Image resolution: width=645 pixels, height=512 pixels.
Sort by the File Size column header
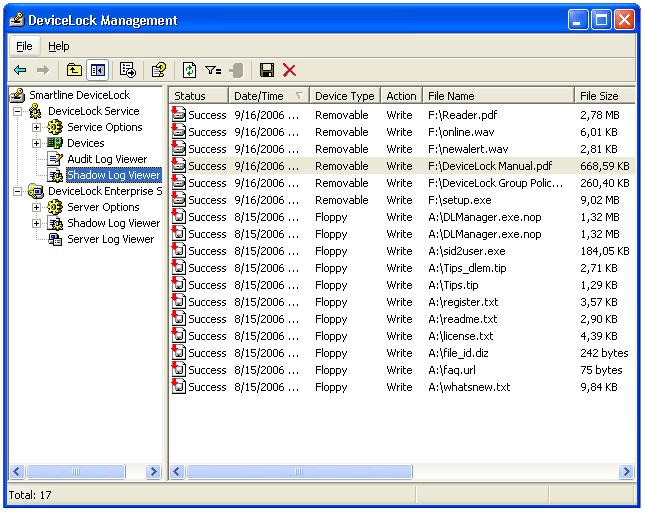pos(605,96)
